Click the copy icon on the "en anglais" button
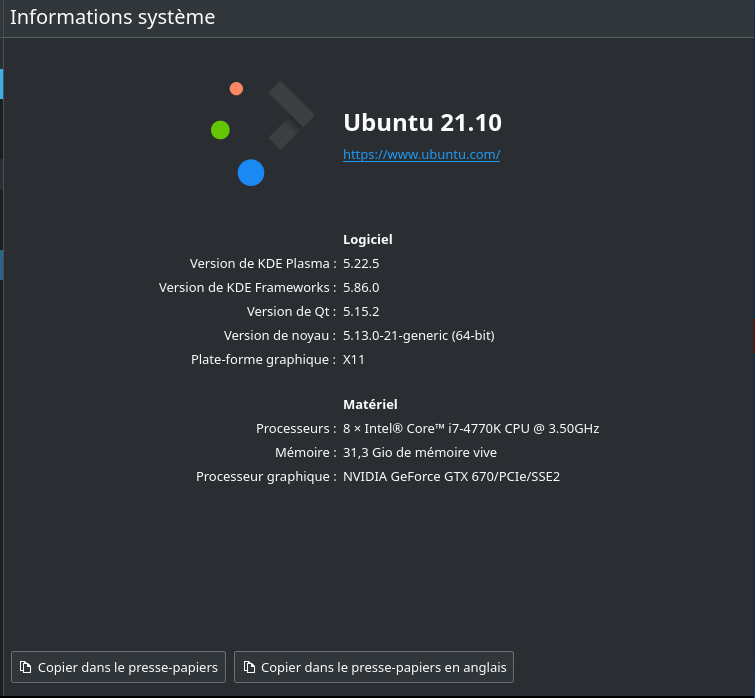The width and height of the screenshot is (755, 698). (x=248, y=667)
